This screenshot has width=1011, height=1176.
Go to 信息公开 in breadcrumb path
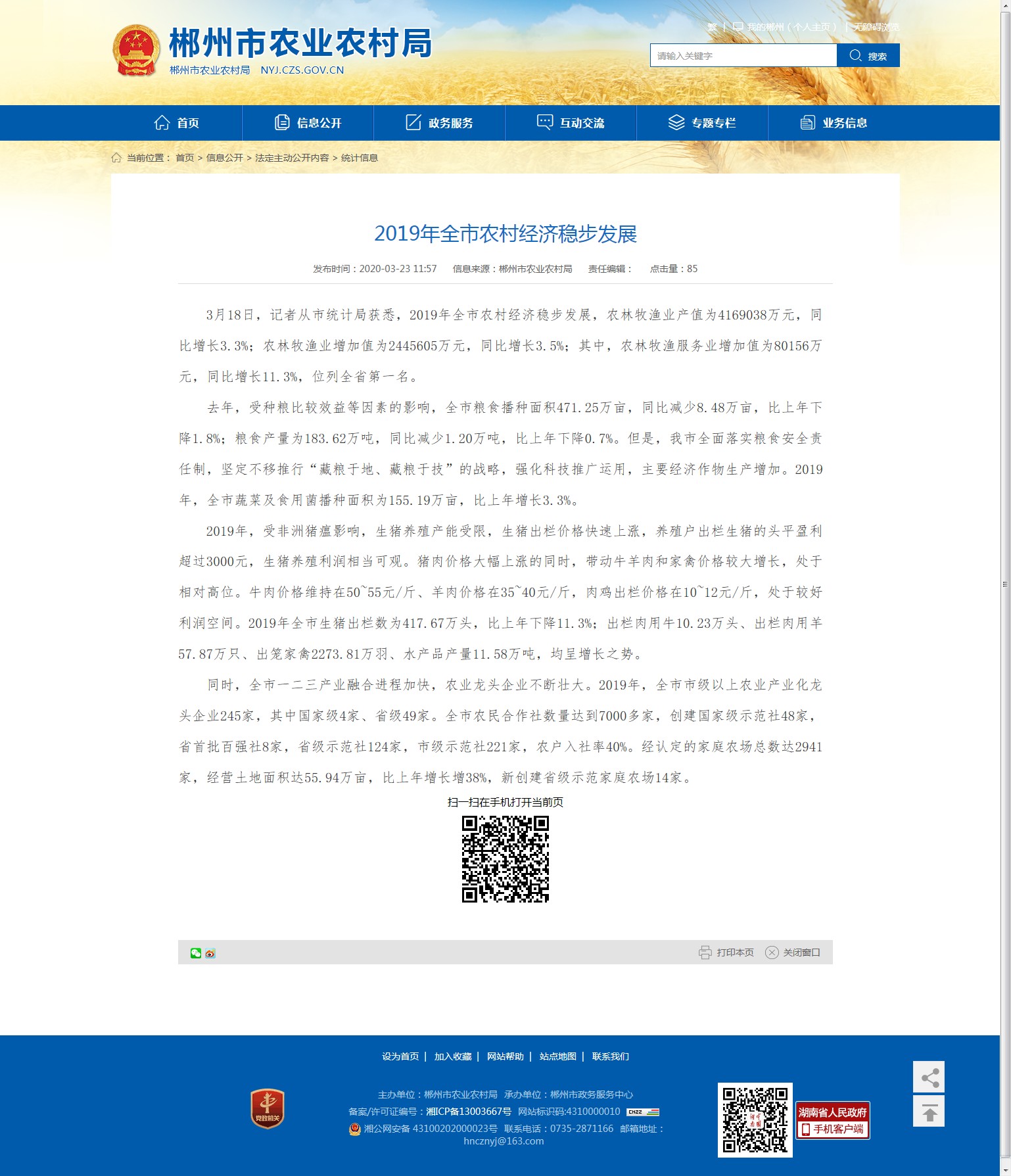(225, 158)
